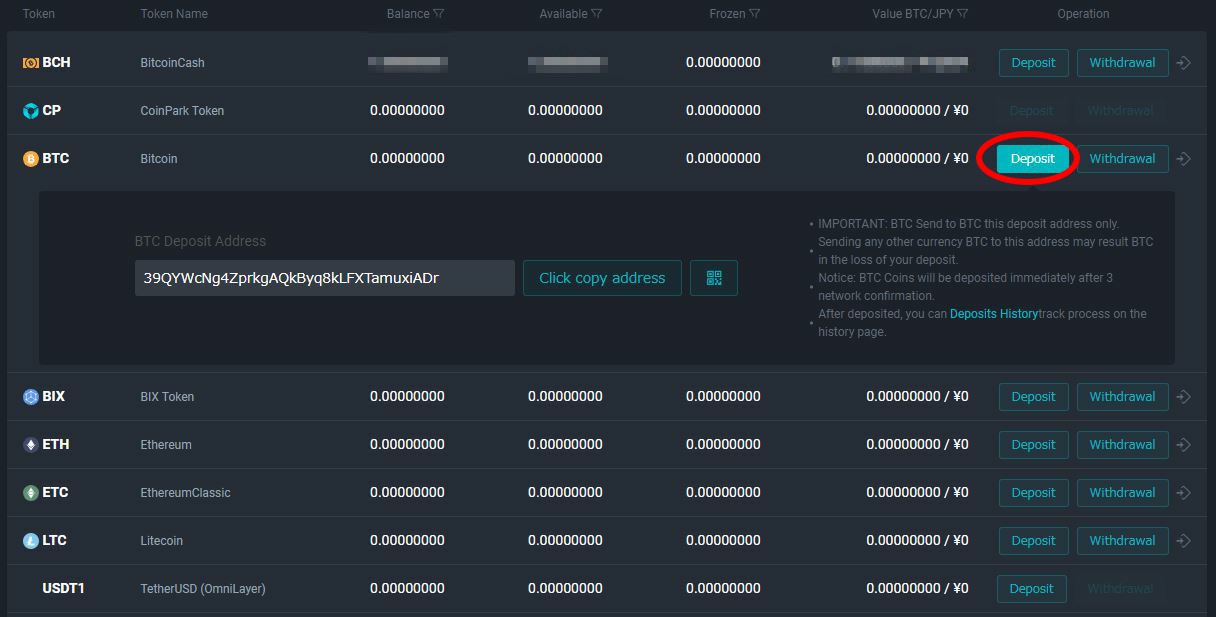Open Deposit for BitcoinCash
Image resolution: width=1216 pixels, height=617 pixels.
tap(1034, 63)
